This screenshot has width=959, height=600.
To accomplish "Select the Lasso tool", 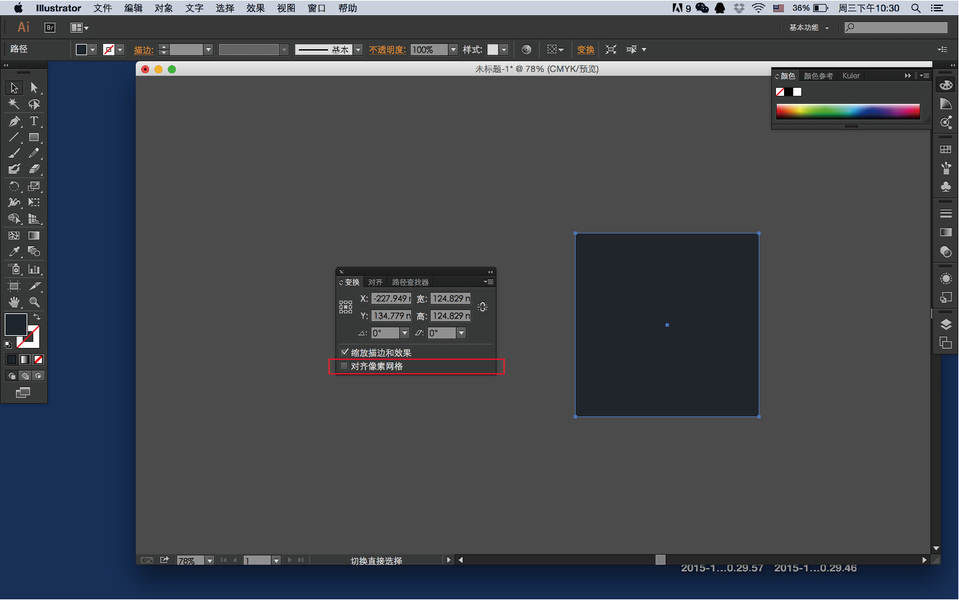I will tap(34, 104).
